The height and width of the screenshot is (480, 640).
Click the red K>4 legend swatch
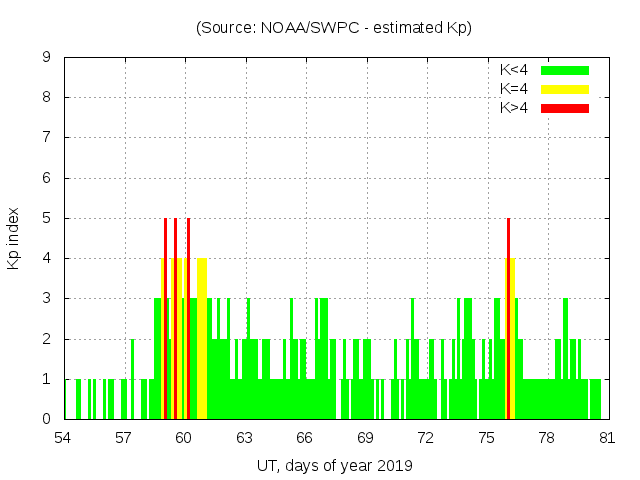point(565,107)
